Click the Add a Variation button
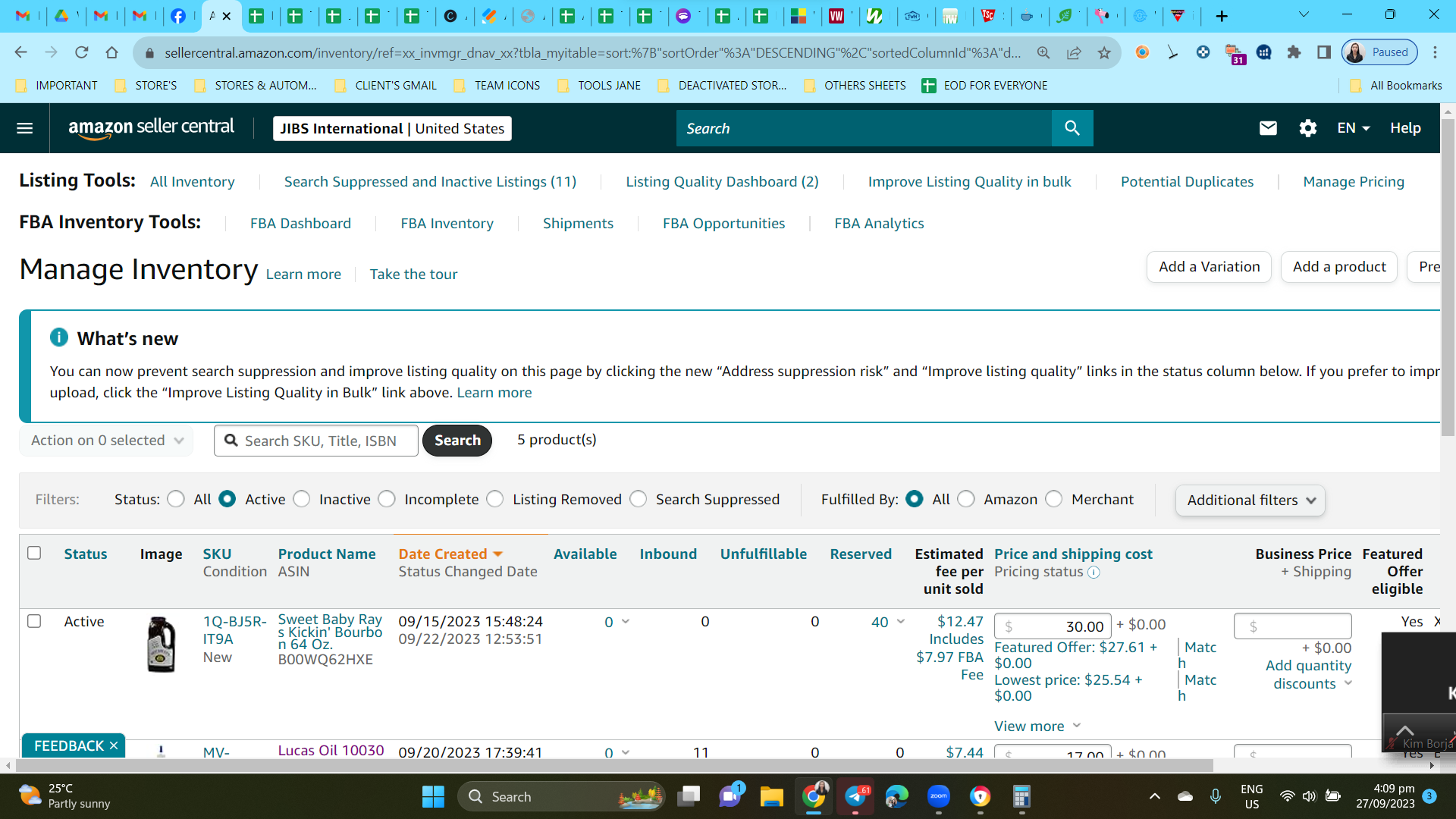This screenshot has height=819, width=1456. [x=1209, y=267]
